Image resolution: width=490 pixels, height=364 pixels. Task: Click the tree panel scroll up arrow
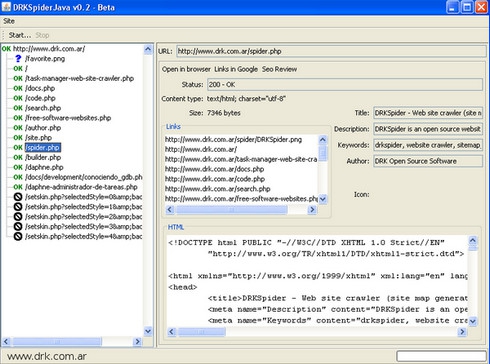(x=148, y=49)
